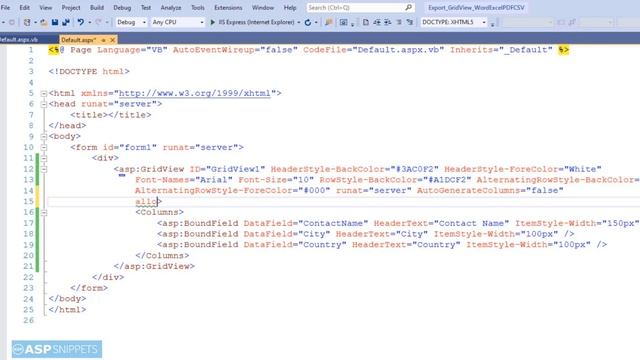
Task: Collapse the html element on line 5
Action: point(44,93)
